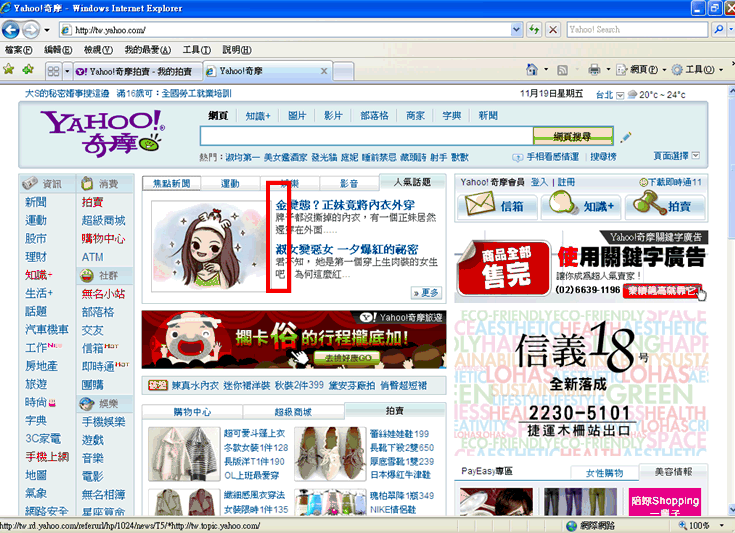Click the 註冊 register link

[x=566, y=182]
